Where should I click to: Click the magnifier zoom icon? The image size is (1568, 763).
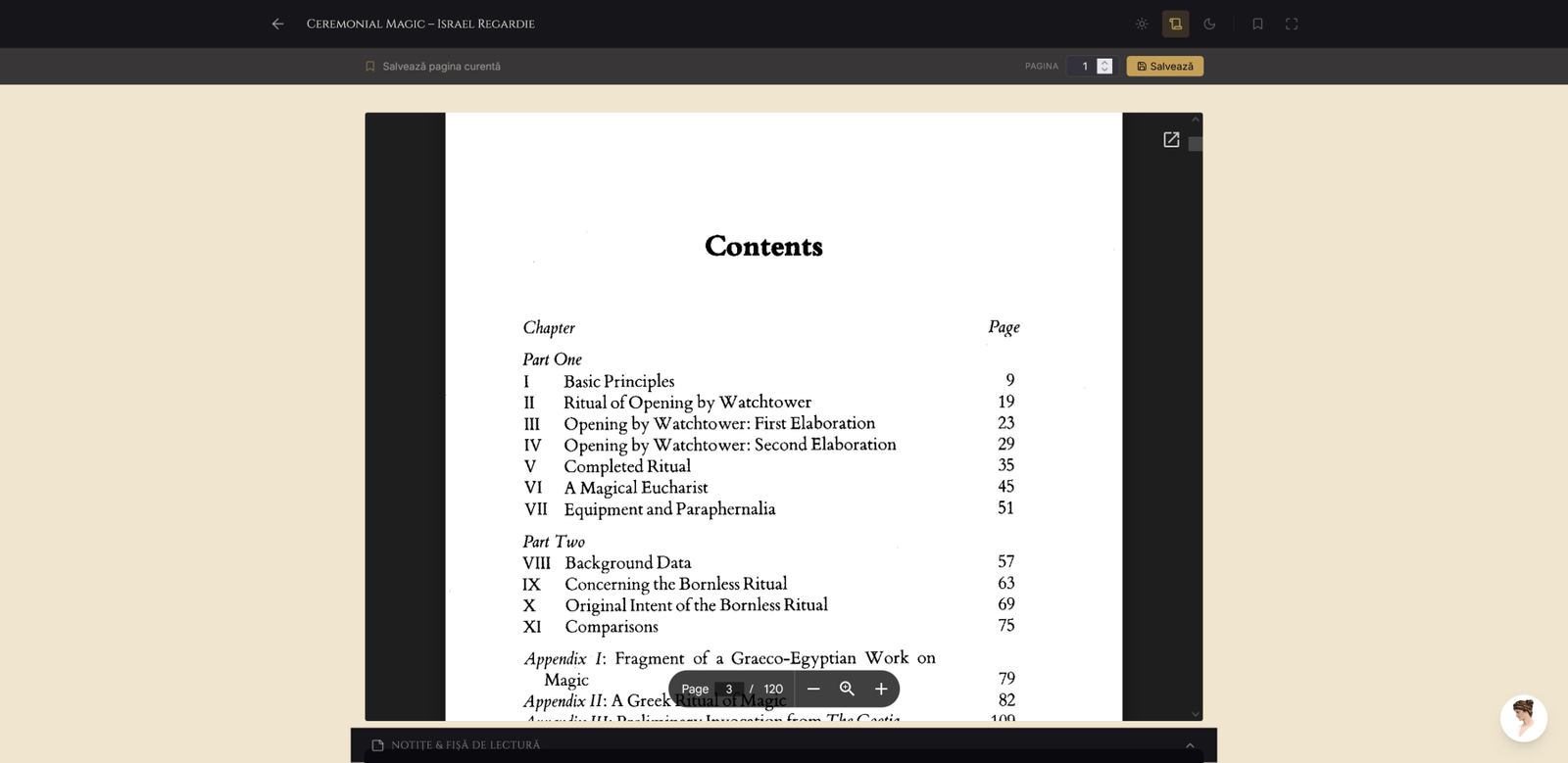[x=848, y=690]
